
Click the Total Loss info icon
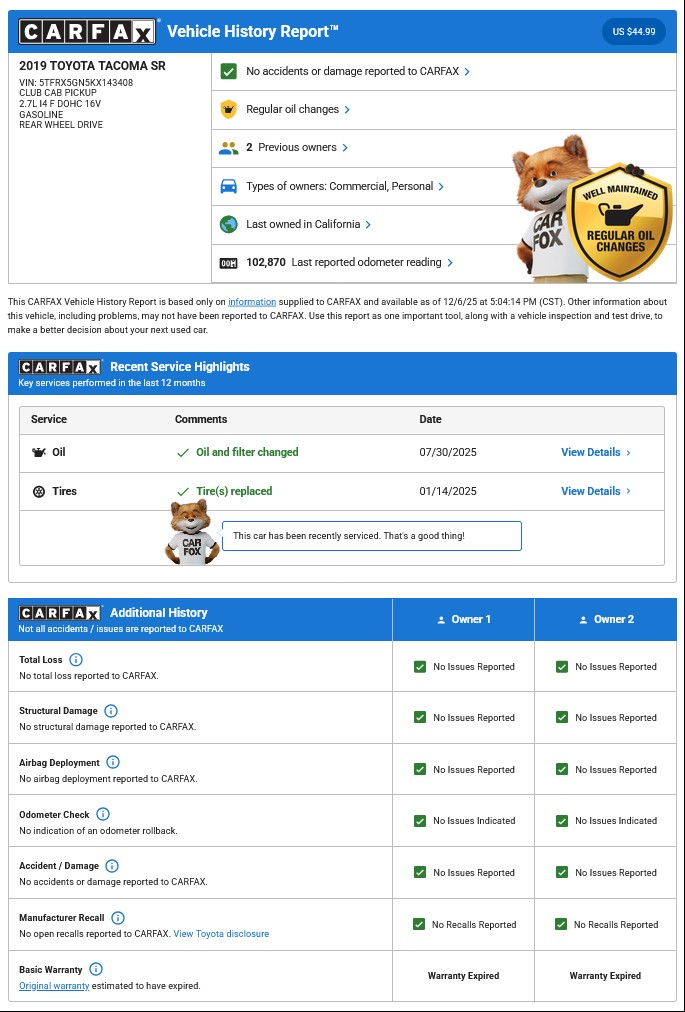(x=76, y=660)
